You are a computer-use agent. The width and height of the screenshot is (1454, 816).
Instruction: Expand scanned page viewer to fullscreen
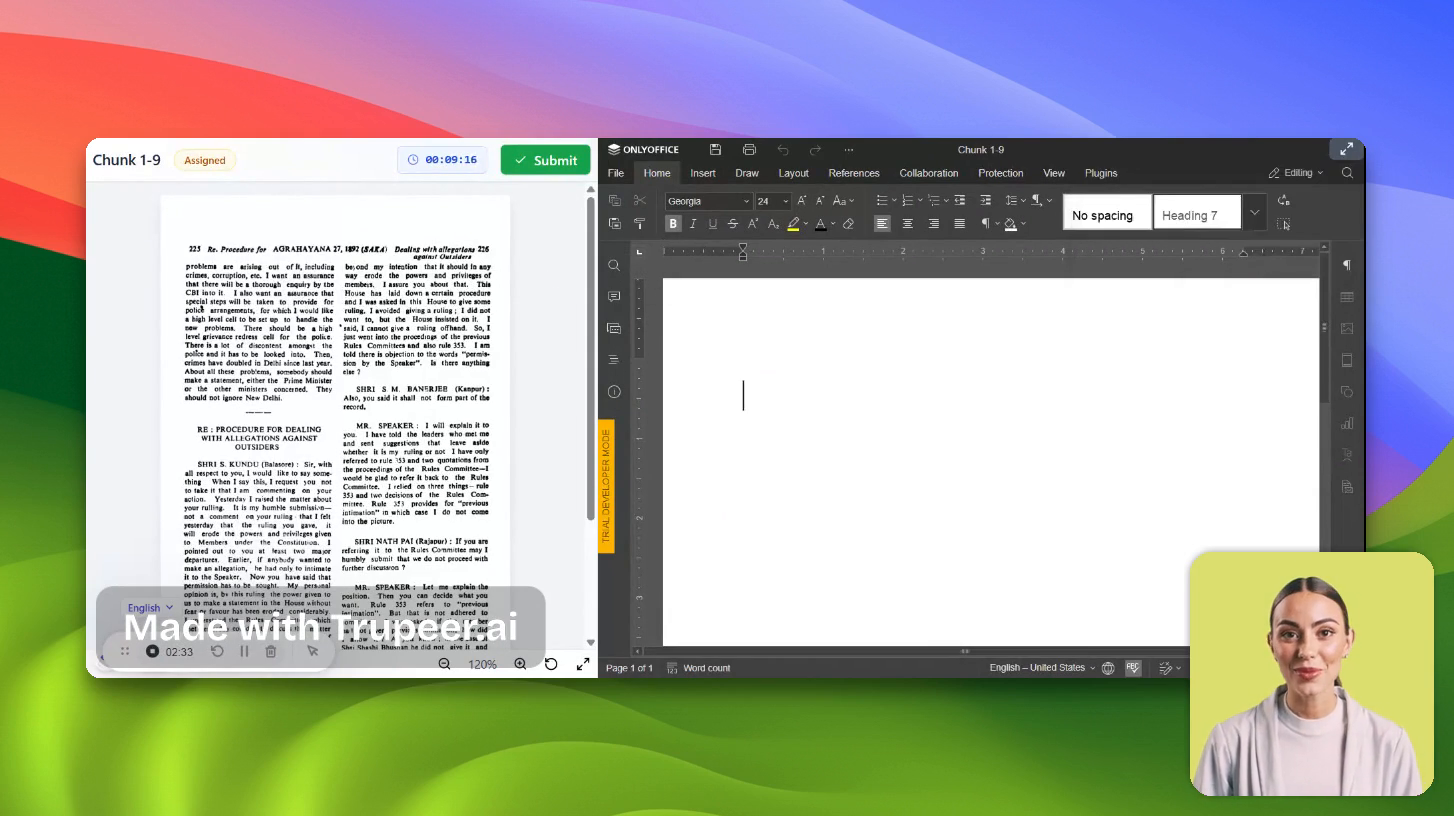click(583, 664)
